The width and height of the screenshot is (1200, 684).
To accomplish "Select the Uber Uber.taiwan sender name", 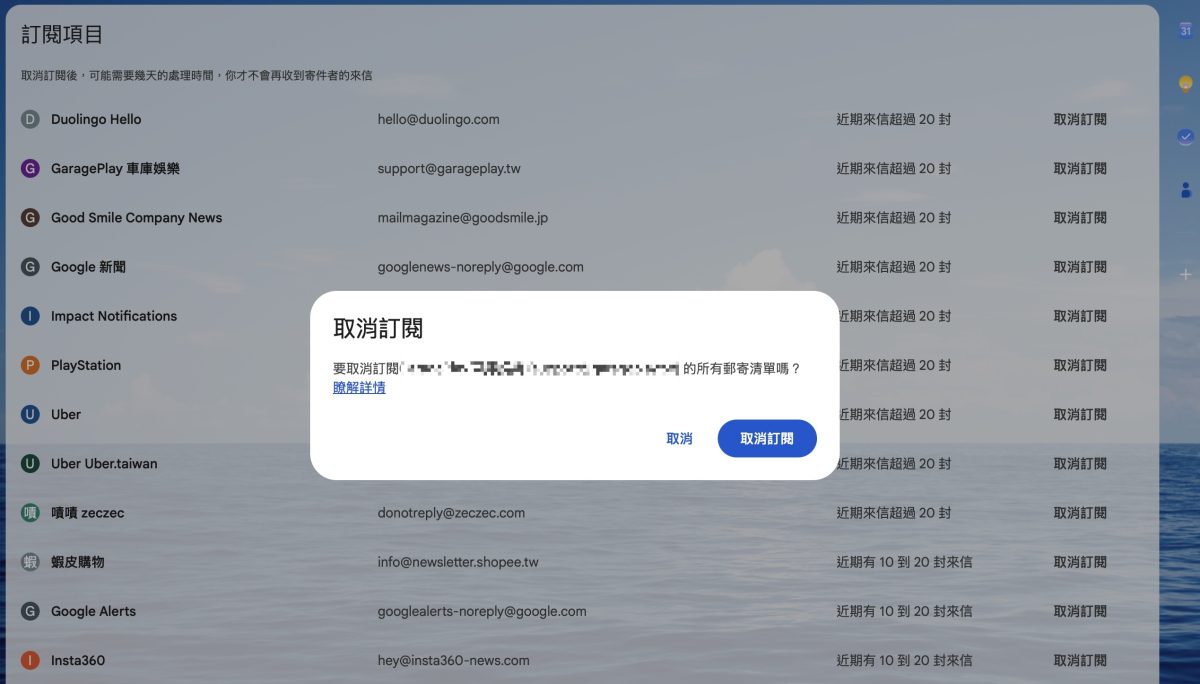I will [x=104, y=463].
